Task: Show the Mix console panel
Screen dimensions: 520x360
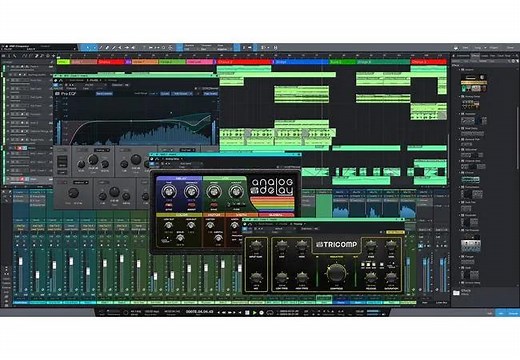Action: tap(501, 313)
